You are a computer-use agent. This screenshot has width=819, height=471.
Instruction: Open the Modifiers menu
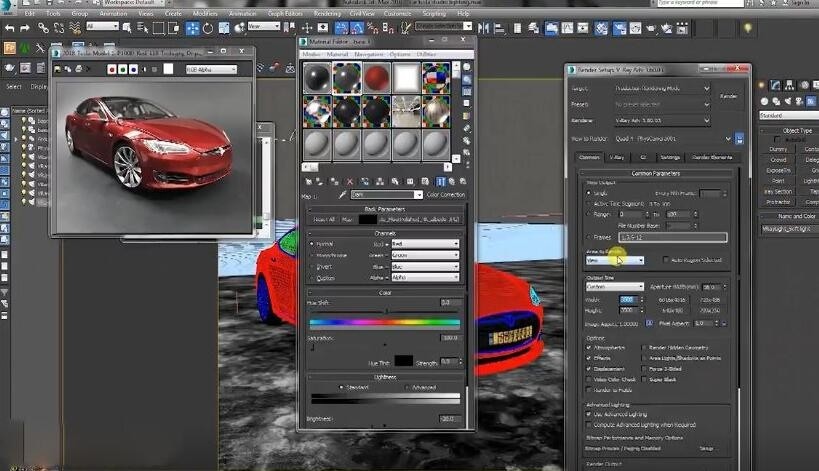[205, 13]
